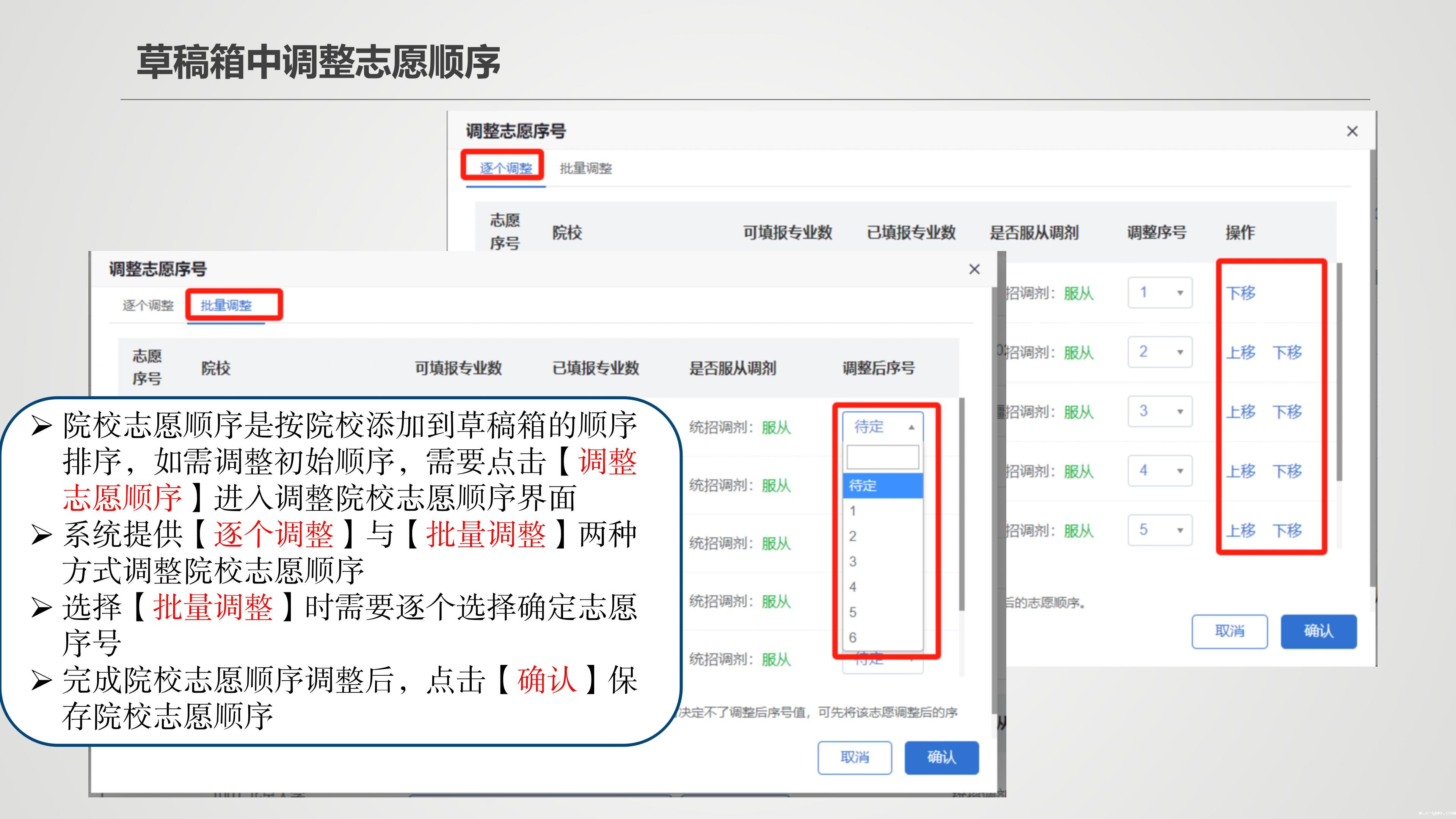The width and height of the screenshot is (1456, 819).
Task: Select highlighted 批量调整 tab in front dialog
Action: tap(226, 305)
